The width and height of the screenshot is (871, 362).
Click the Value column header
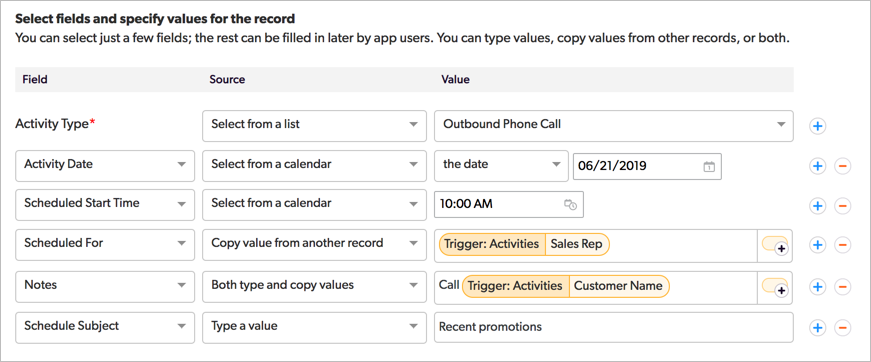455,79
